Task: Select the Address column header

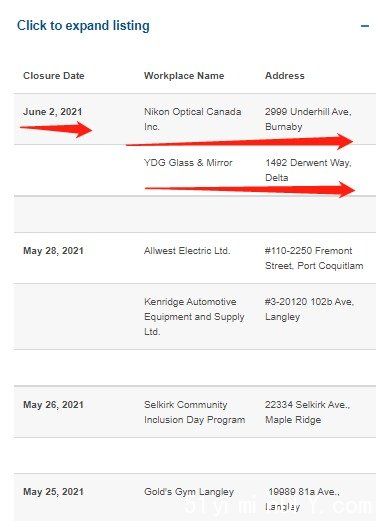Action: pyautogui.click(x=285, y=76)
